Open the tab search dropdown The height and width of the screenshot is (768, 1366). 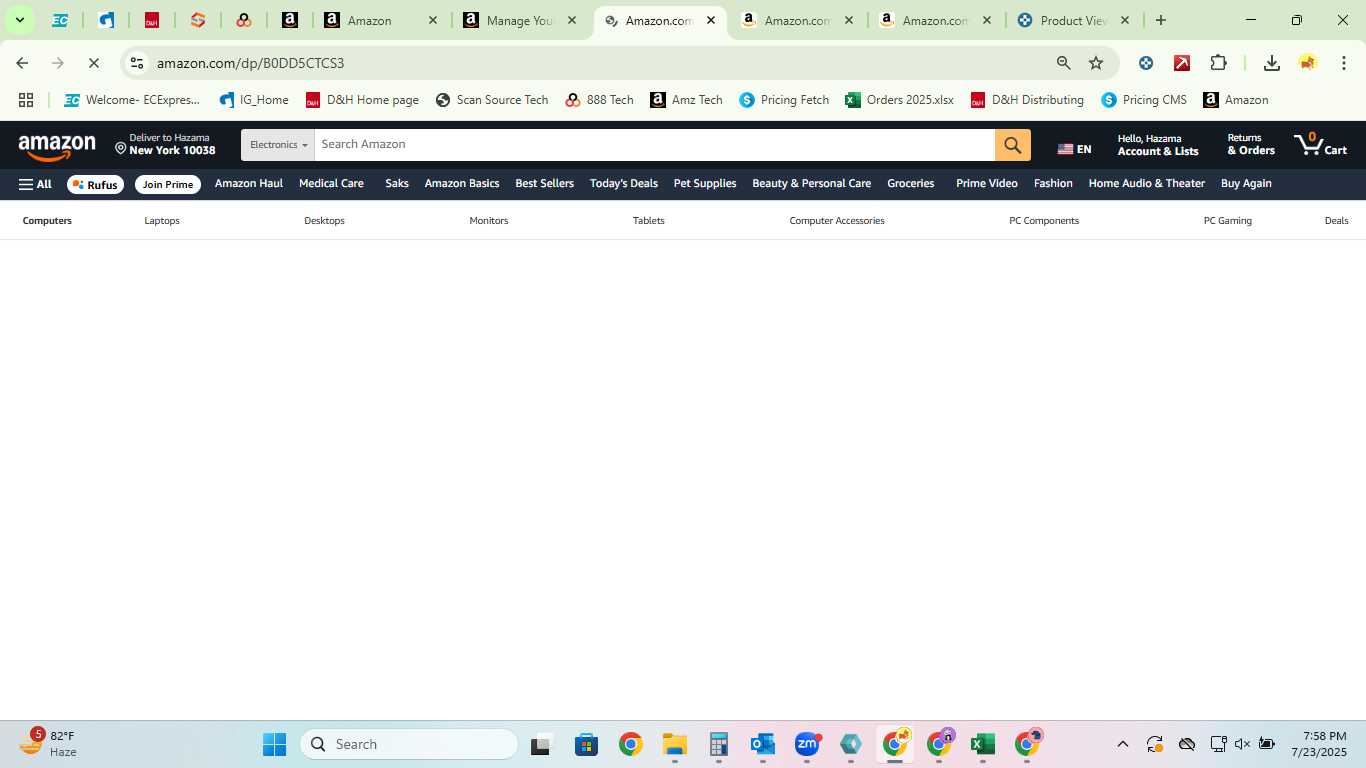[19, 20]
